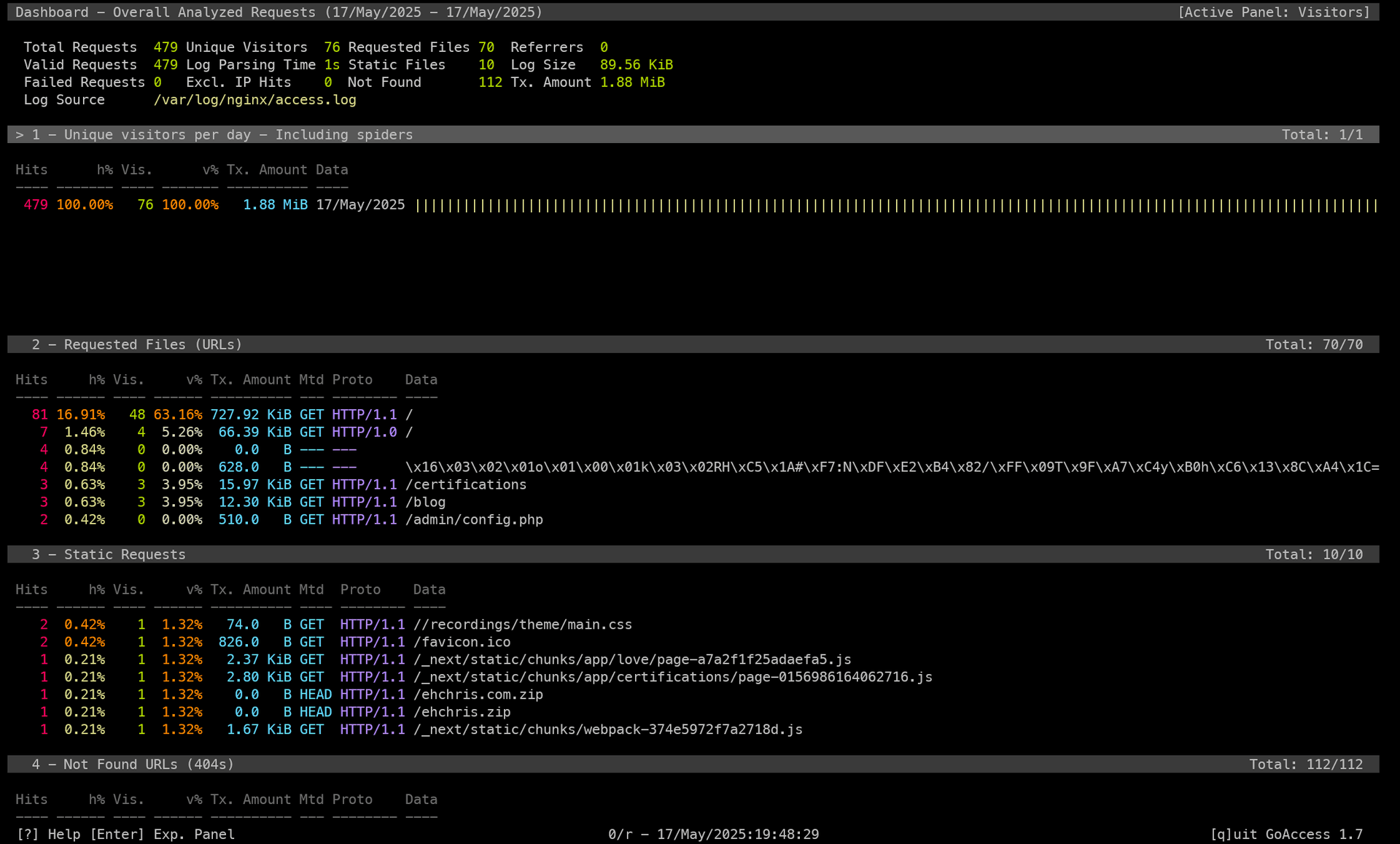Click the 628.0 B Tx. Amount value

254,467
